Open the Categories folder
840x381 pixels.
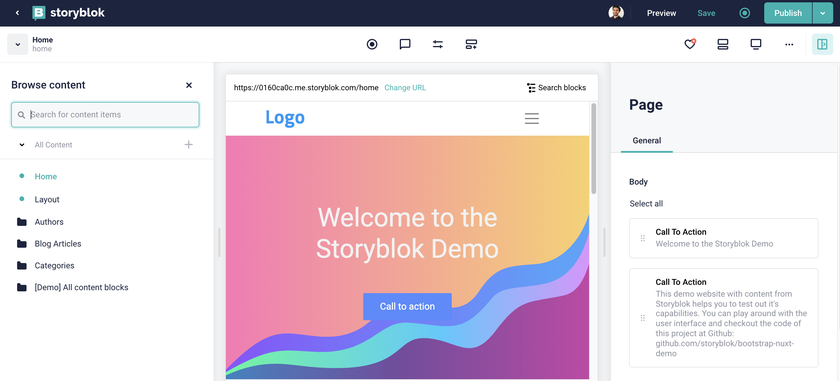tap(54, 266)
